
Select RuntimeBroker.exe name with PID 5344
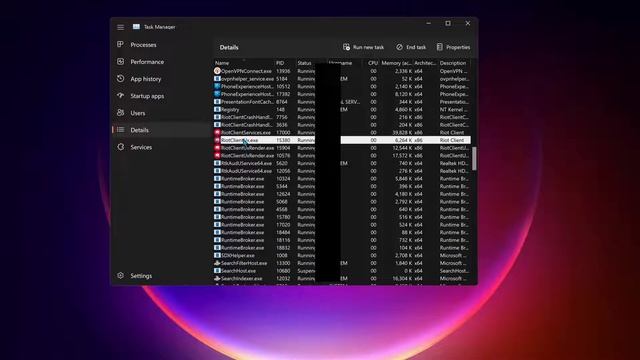pos(242,186)
